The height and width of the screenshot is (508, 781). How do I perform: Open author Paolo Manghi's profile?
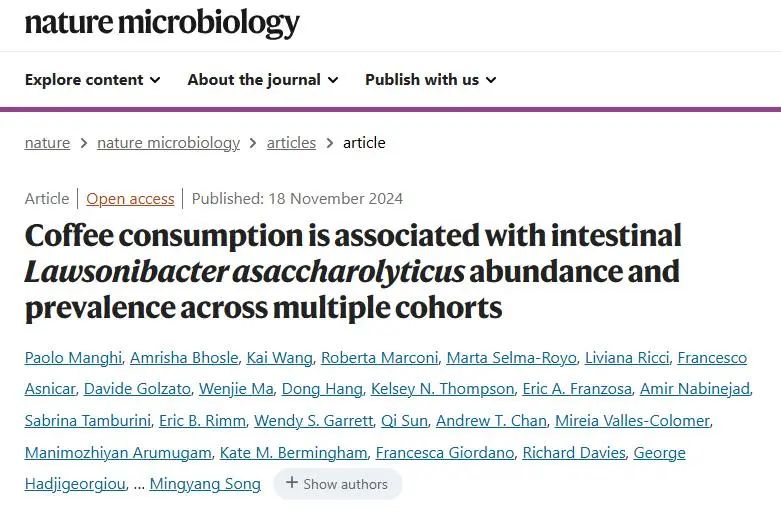[73, 358]
